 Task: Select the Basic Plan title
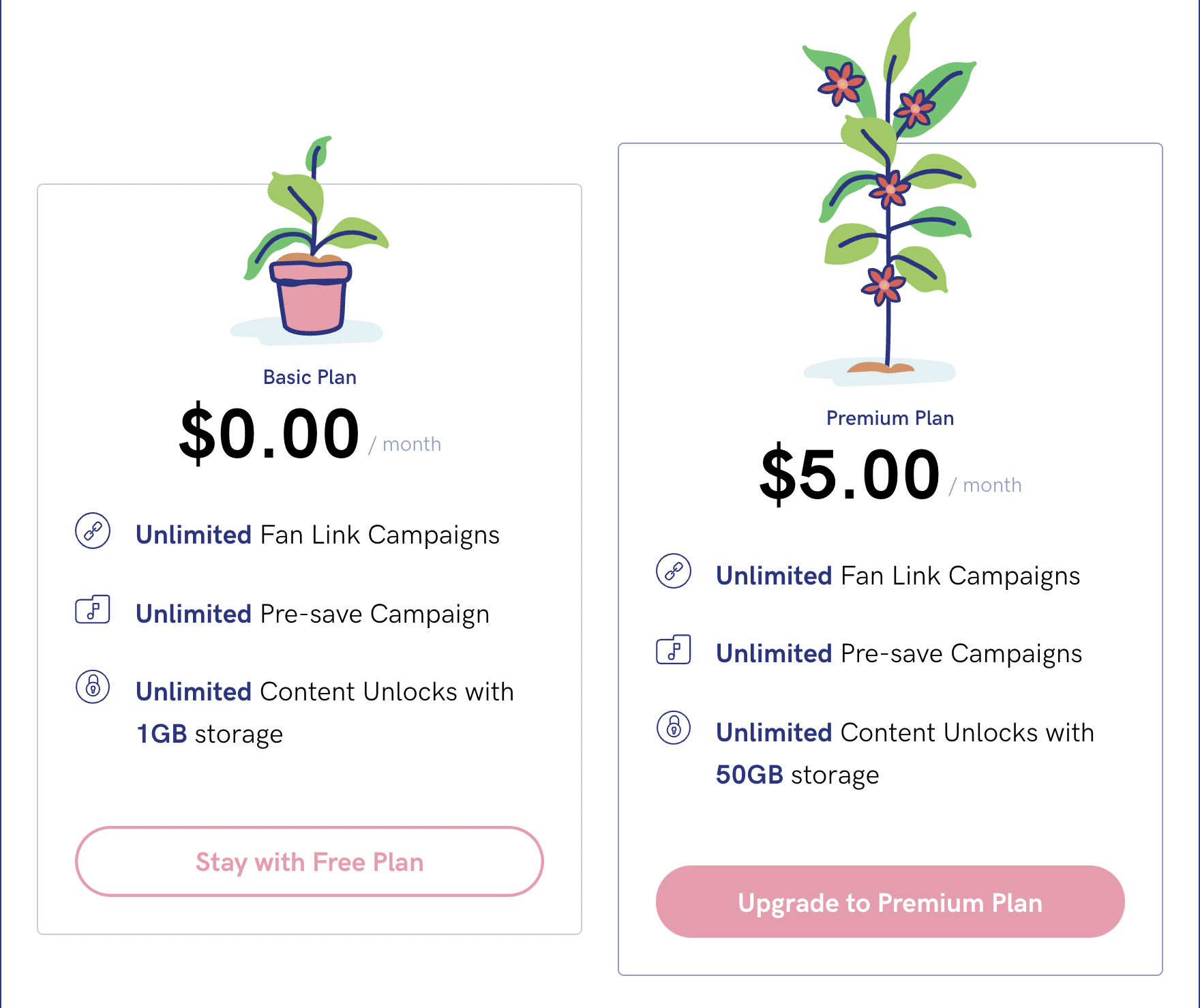click(x=310, y=377)
